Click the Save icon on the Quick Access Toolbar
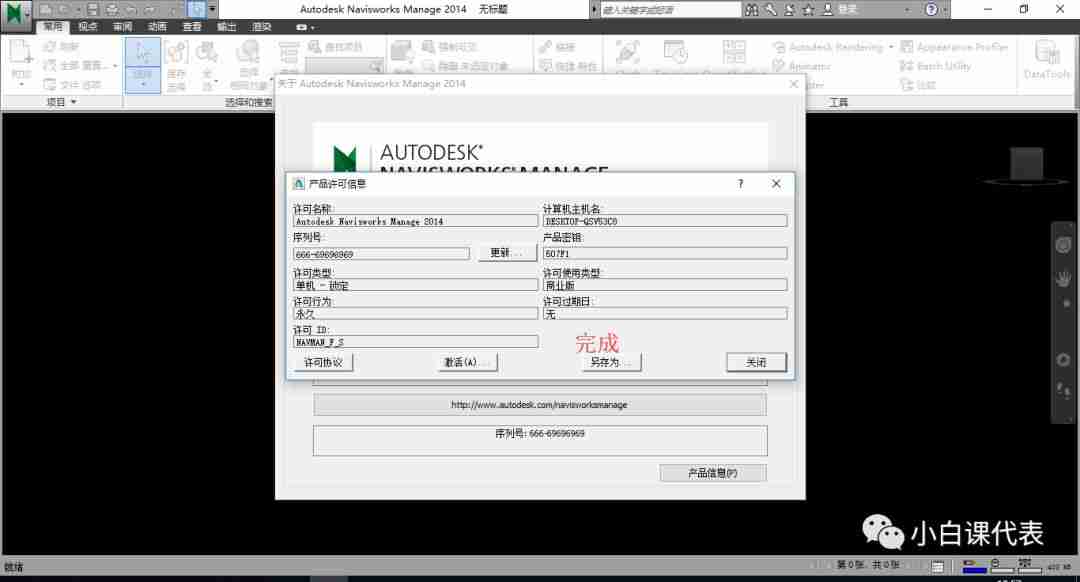Viewport: 1080px width, 582px height. click(x=92, y=9)
